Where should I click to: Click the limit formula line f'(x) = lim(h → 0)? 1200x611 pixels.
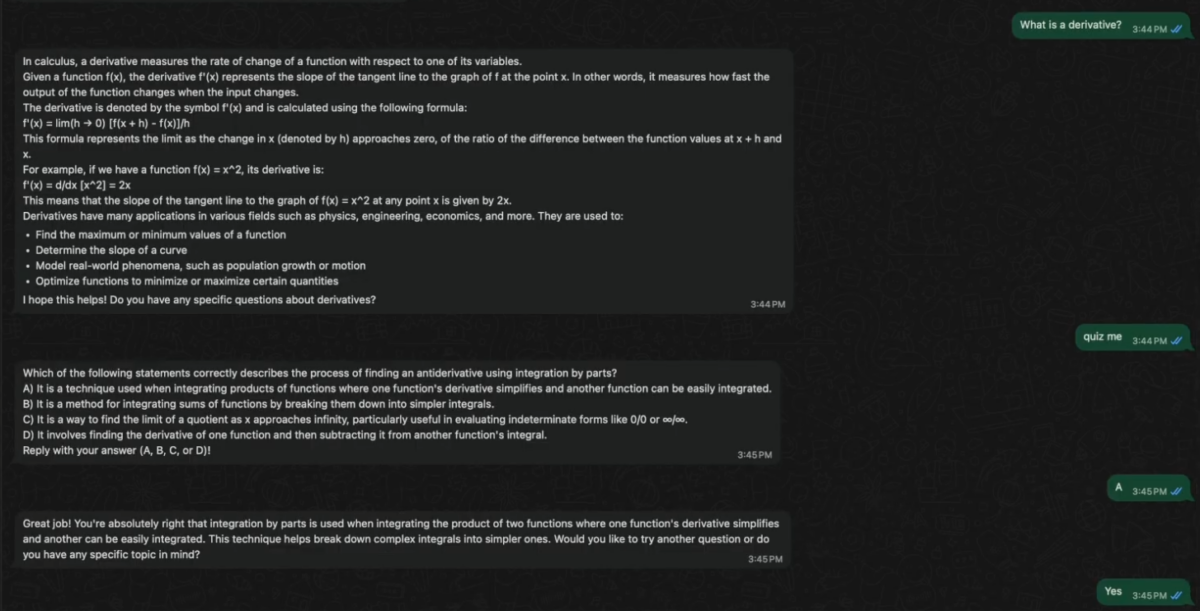point(97,123)
